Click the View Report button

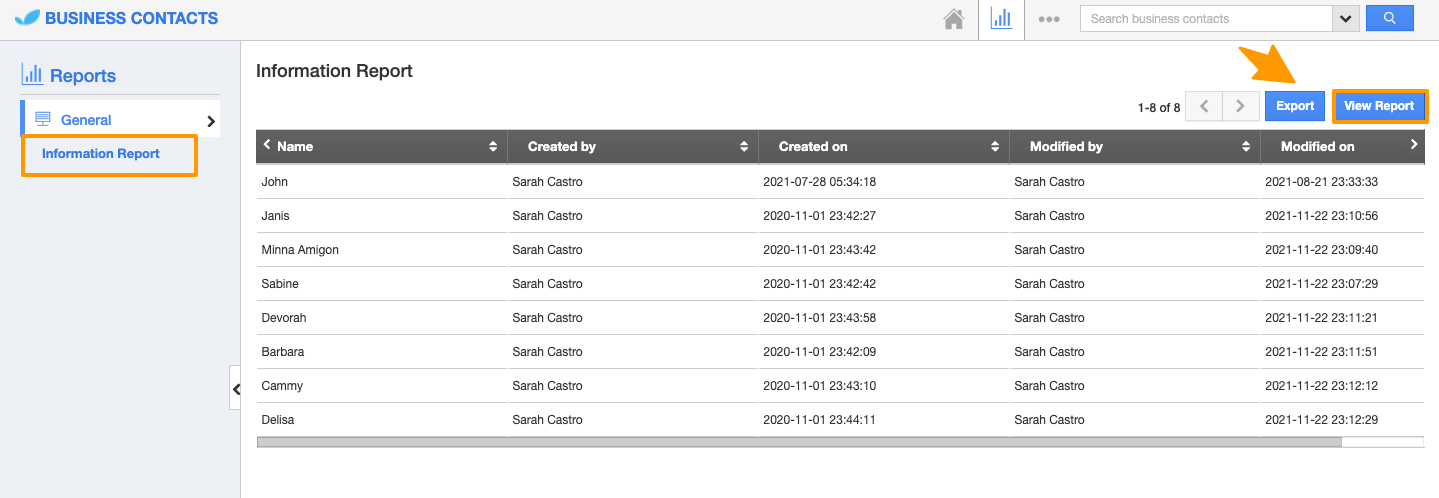(x=1379, y=106)
